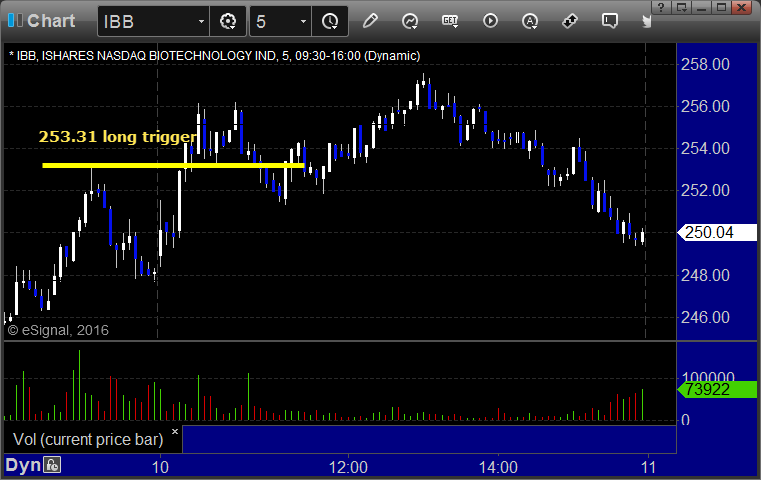Screen dimensions: 761x480
Task: Expand the interval dropdown arrow next to 5
Action: pyautogui.click(x=303, y=22)
